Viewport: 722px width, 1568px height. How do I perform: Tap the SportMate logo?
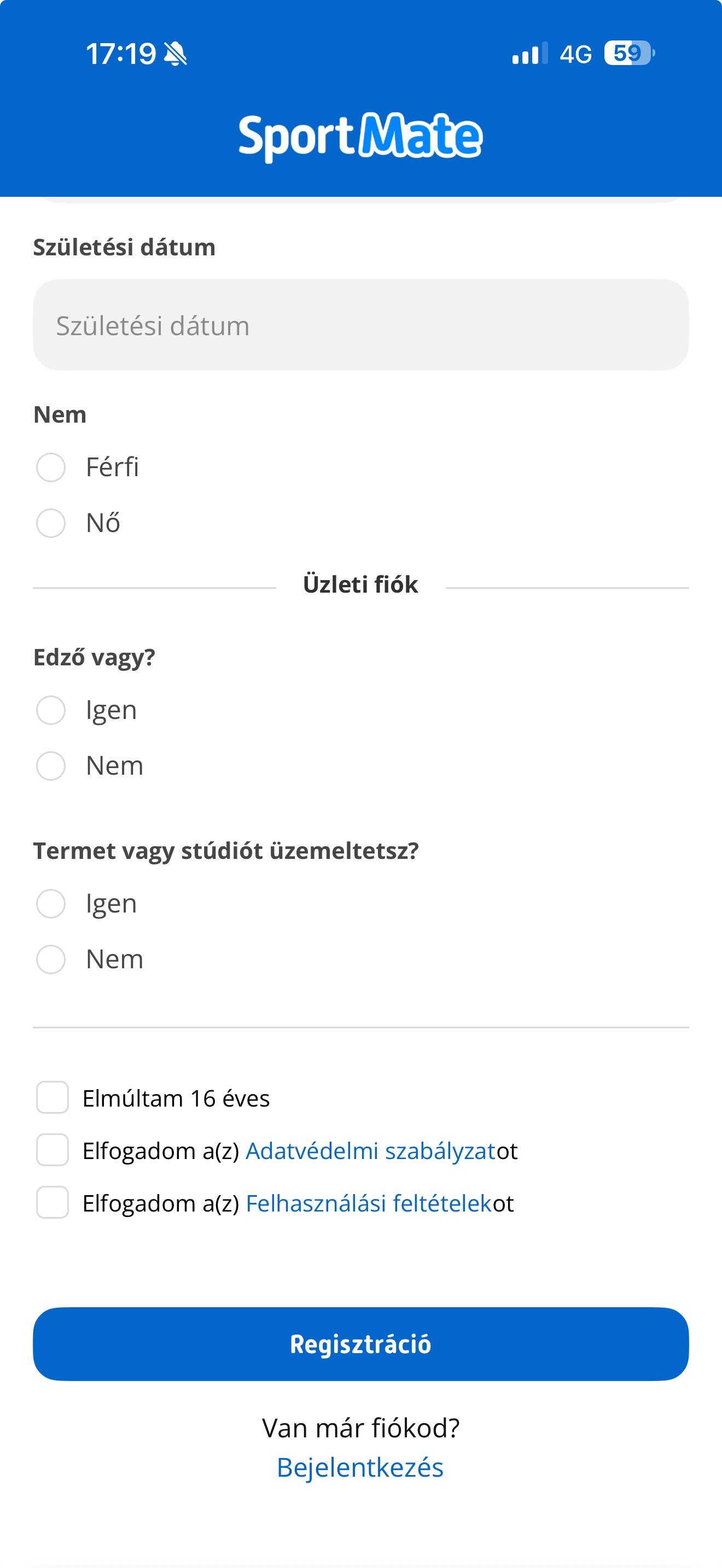pyautogui.click(x=360, y=136)
